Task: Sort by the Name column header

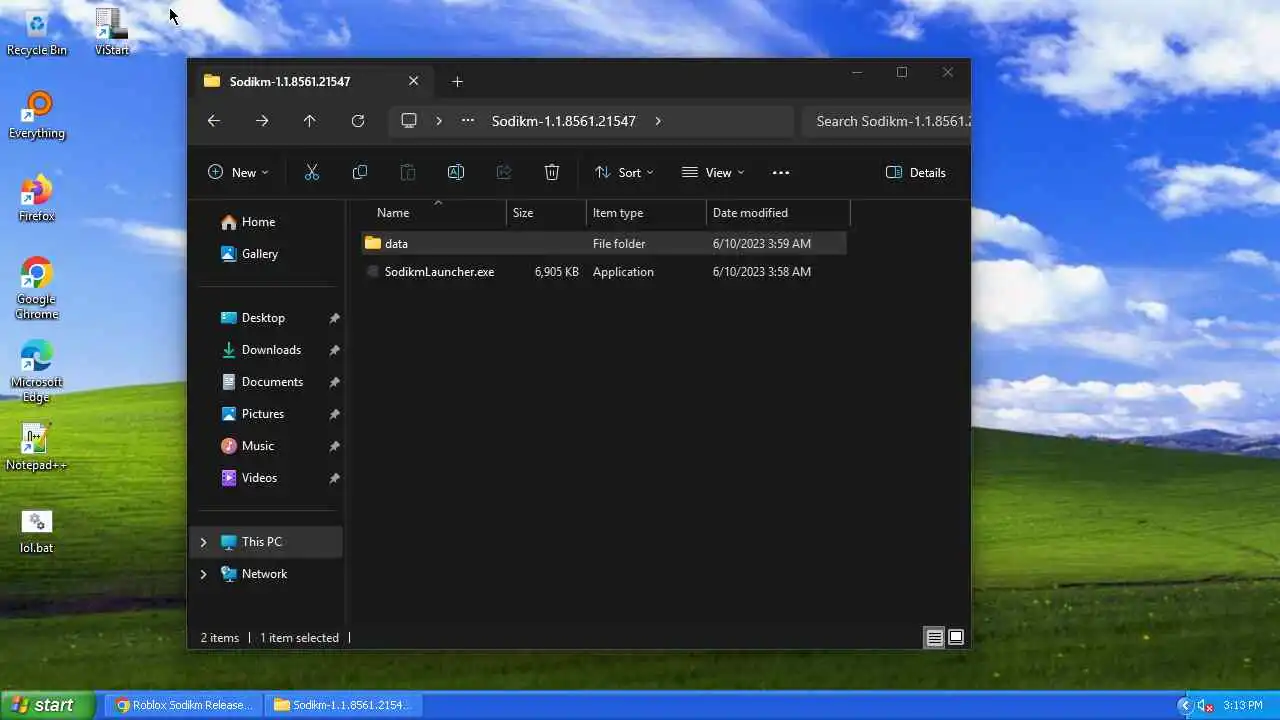Action: pyautogui.click(x=436, y=213)
